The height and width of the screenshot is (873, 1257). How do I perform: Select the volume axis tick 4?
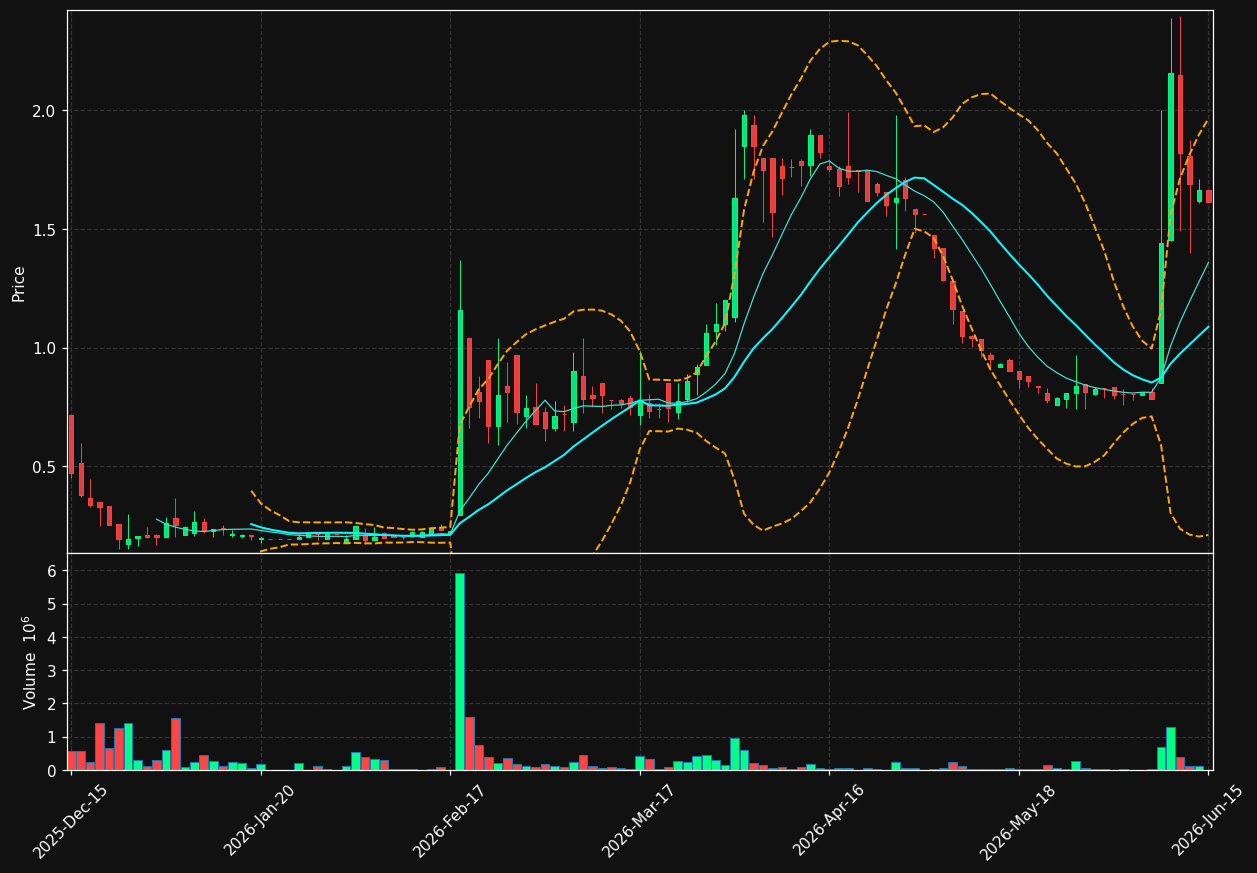tap(53, 637)
